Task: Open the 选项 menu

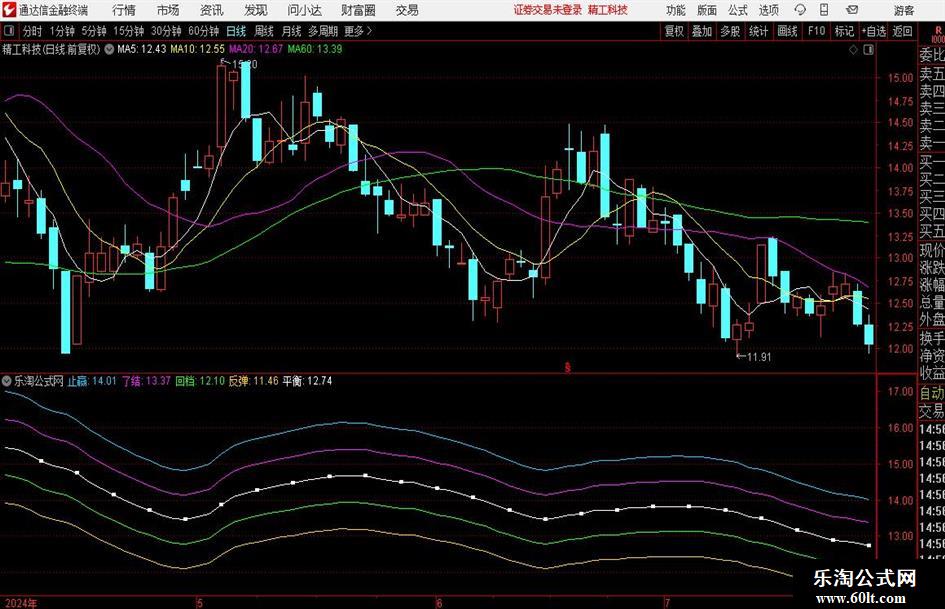Action: (x=768, y=10)
